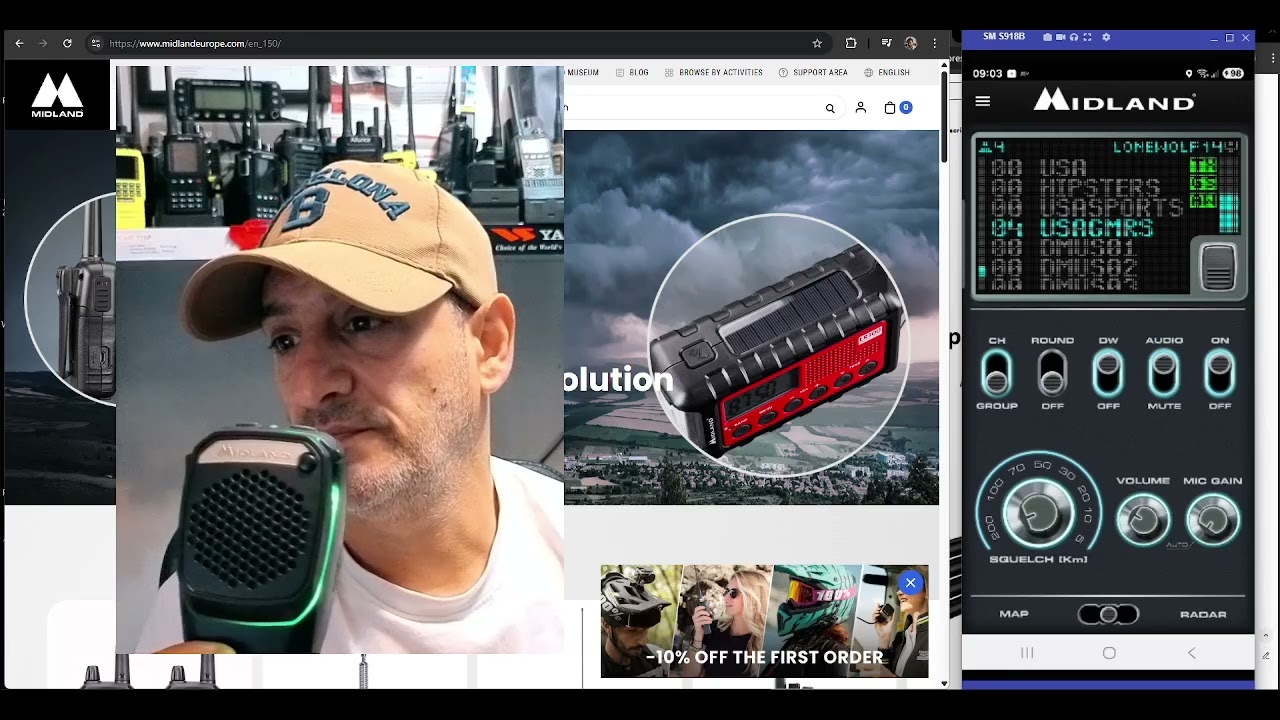
Task: Open the Support Area link
Action: coord(813,73)
